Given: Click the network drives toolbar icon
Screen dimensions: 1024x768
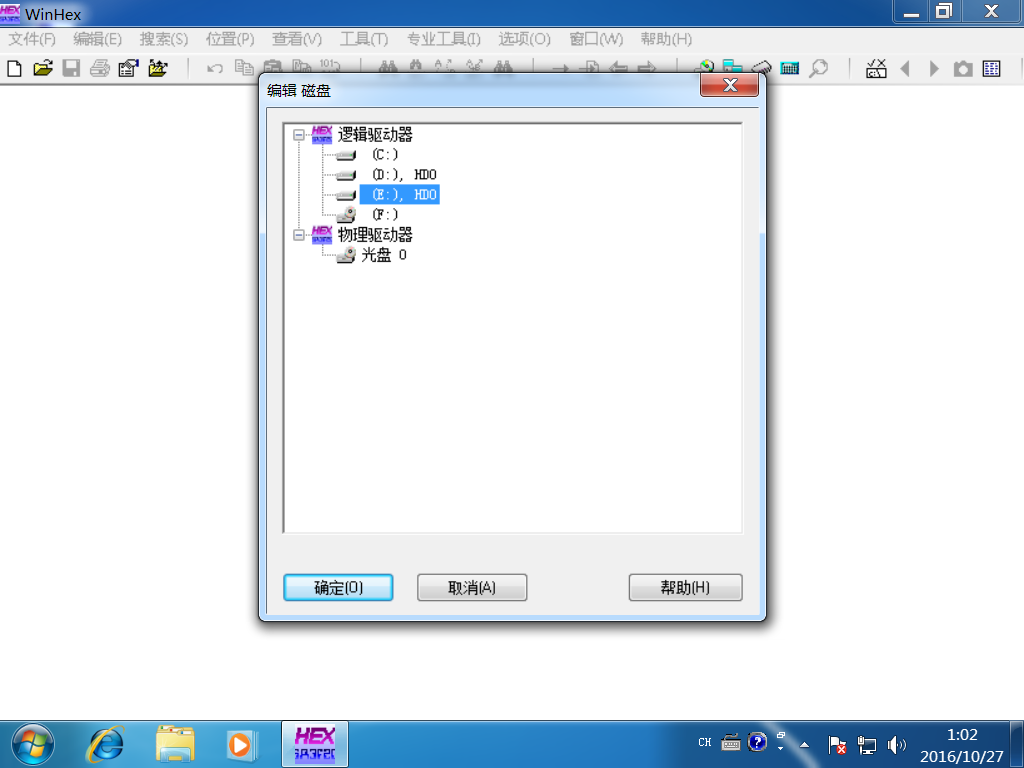Looking at the screenshot, I should [x=732, y=66].
